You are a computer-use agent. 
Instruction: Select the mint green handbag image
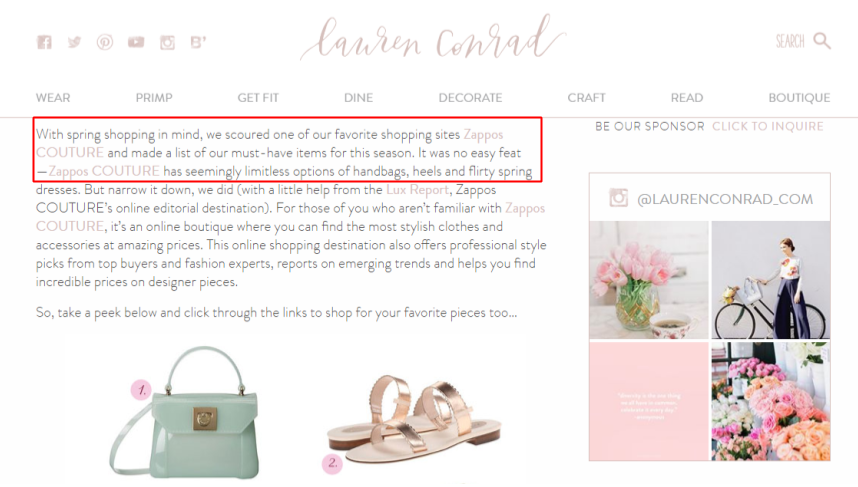pos(184,411)
